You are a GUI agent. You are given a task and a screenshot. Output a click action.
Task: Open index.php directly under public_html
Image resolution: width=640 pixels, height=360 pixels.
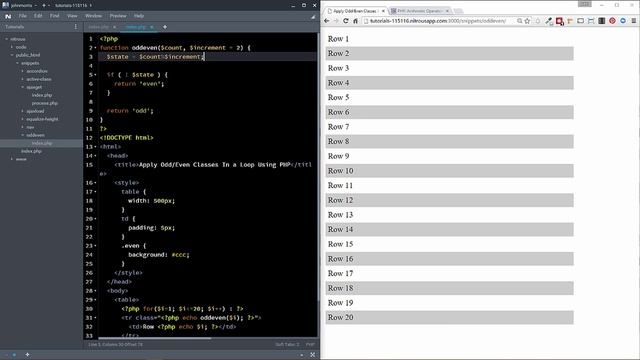pyautogui.click(x=31, y=151)
